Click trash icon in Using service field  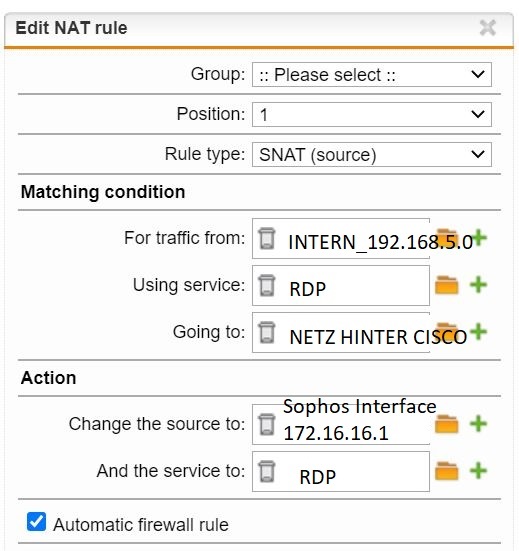267,285
